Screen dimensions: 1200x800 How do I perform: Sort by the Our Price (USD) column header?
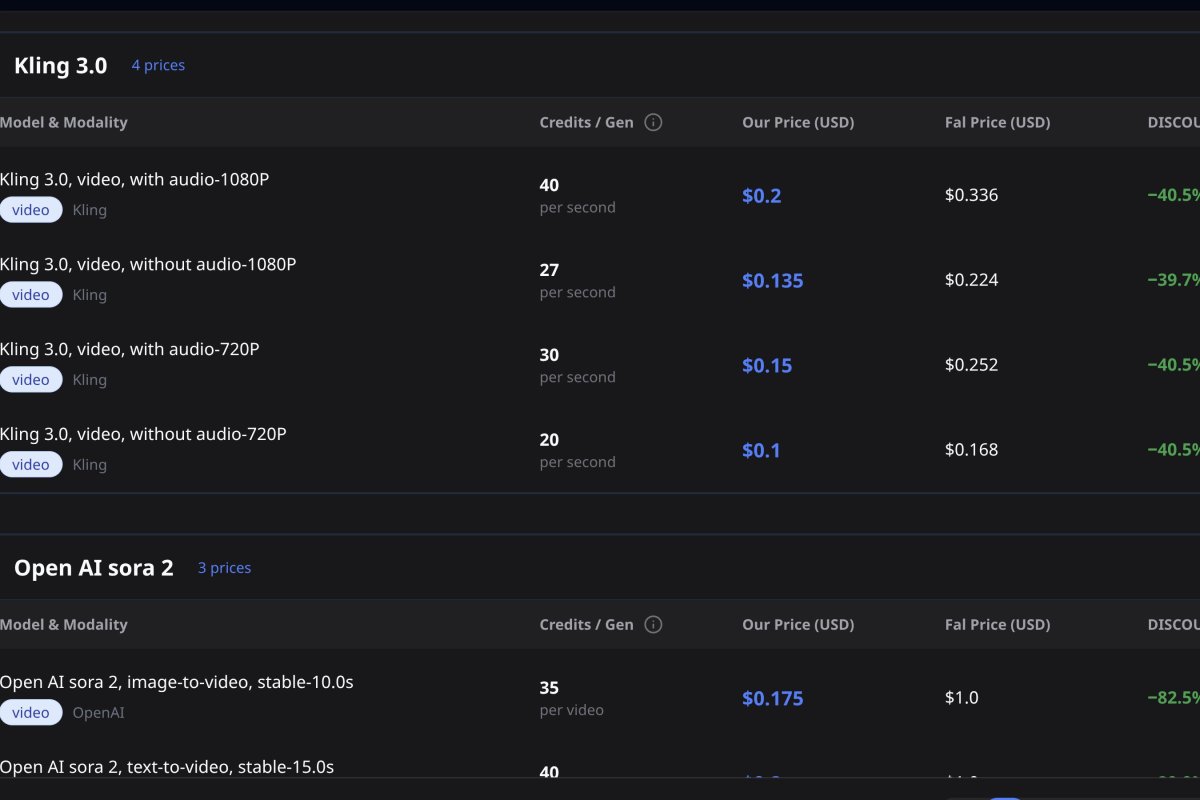(x=798, y=122)
